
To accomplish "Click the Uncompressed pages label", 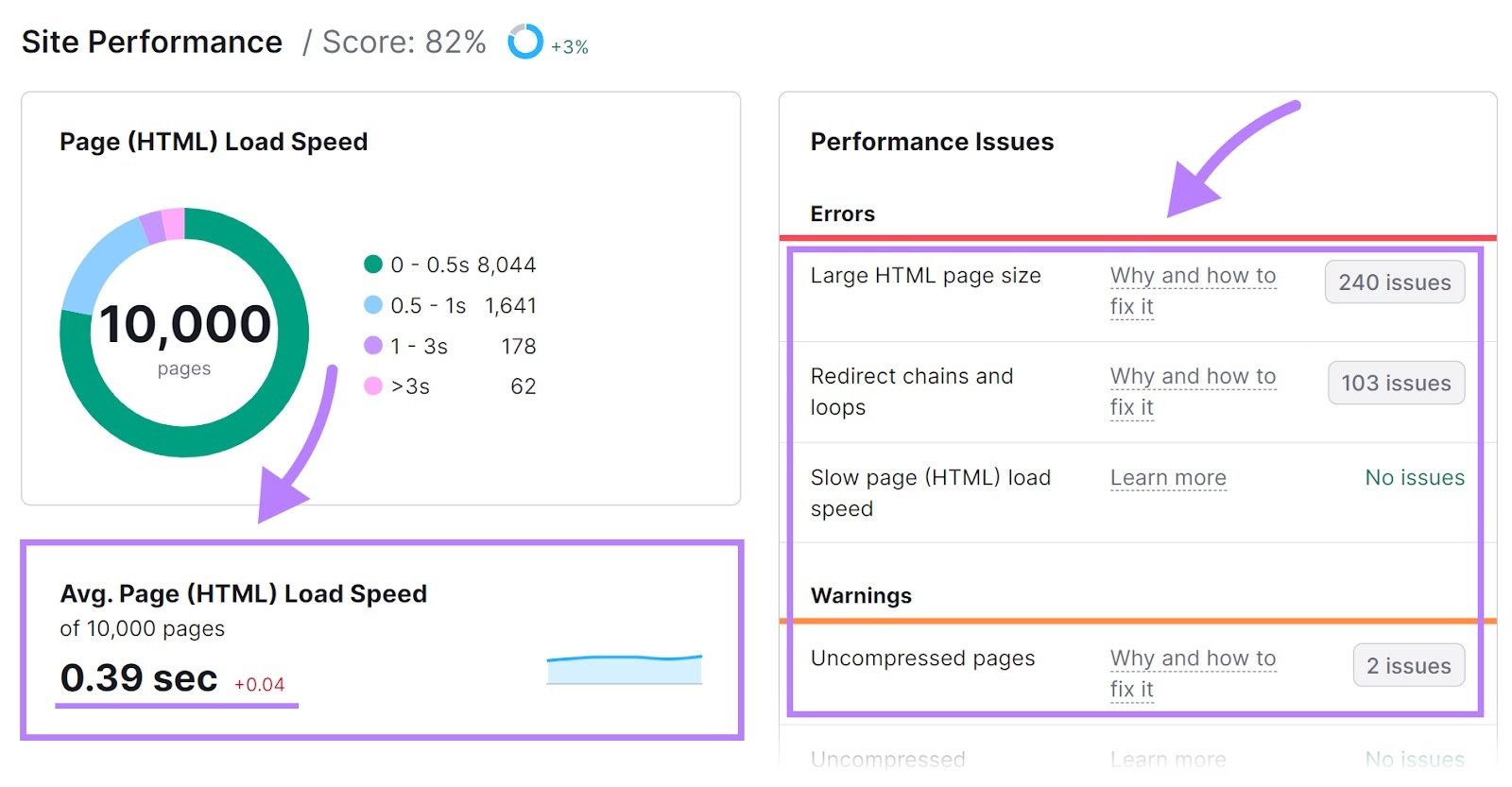I will [x=923, y=659].
